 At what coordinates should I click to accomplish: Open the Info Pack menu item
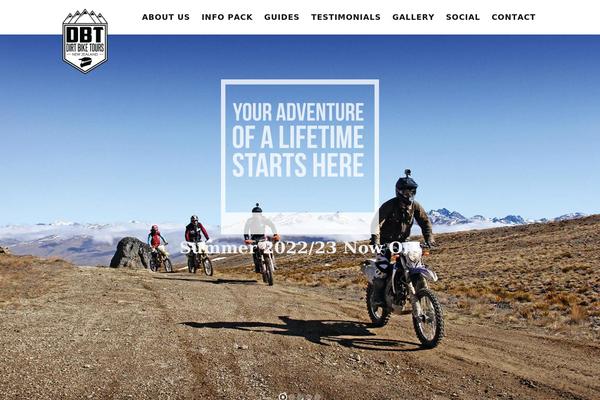227,17
